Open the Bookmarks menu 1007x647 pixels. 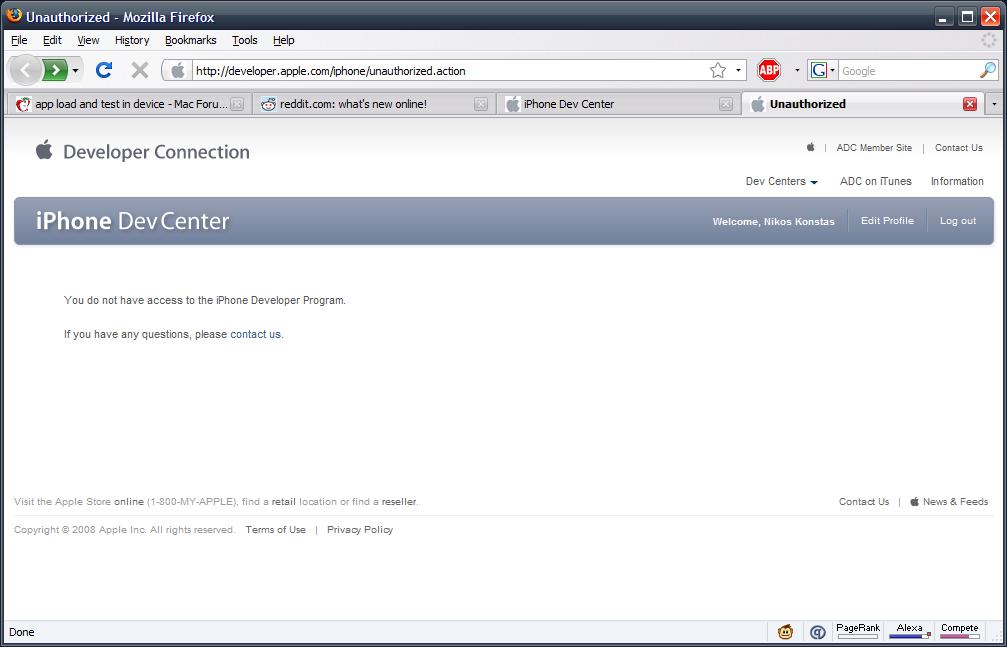191,40
